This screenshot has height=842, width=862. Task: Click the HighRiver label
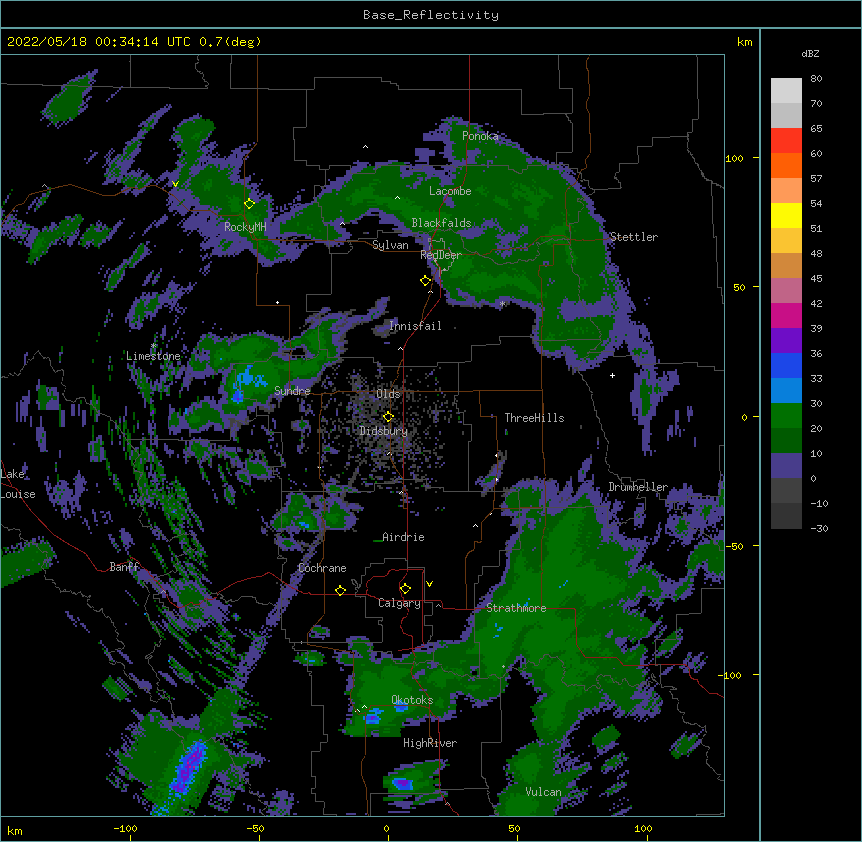430,743
